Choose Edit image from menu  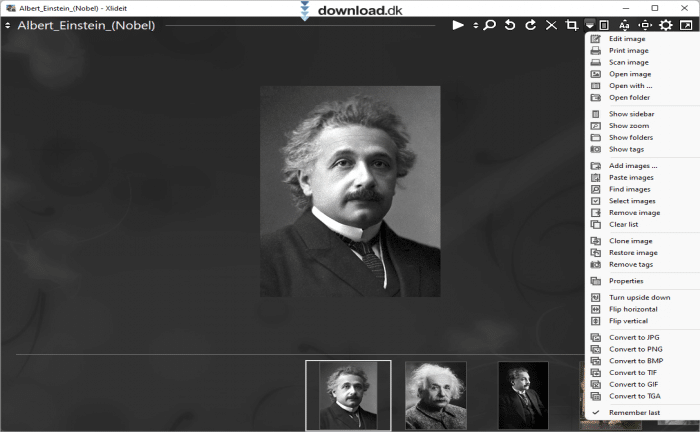(x=627, y=39)
